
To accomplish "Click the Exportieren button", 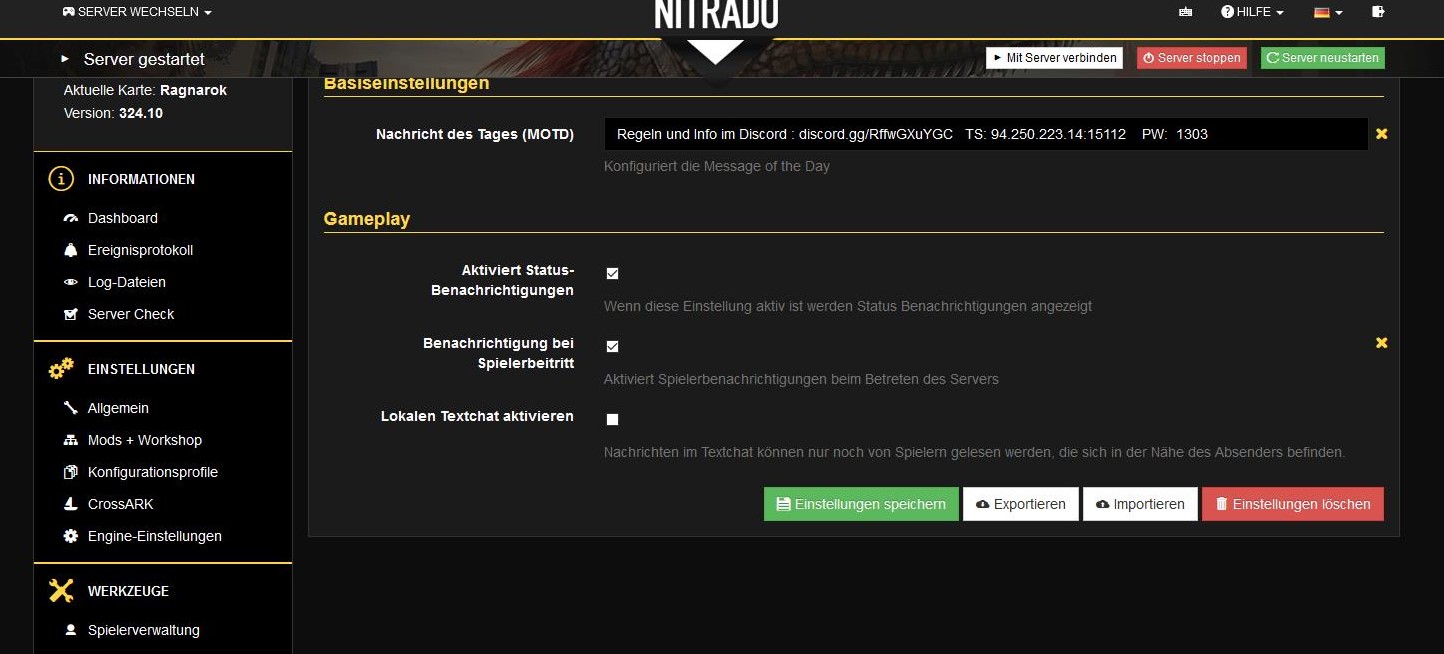I will (1021, 504).
